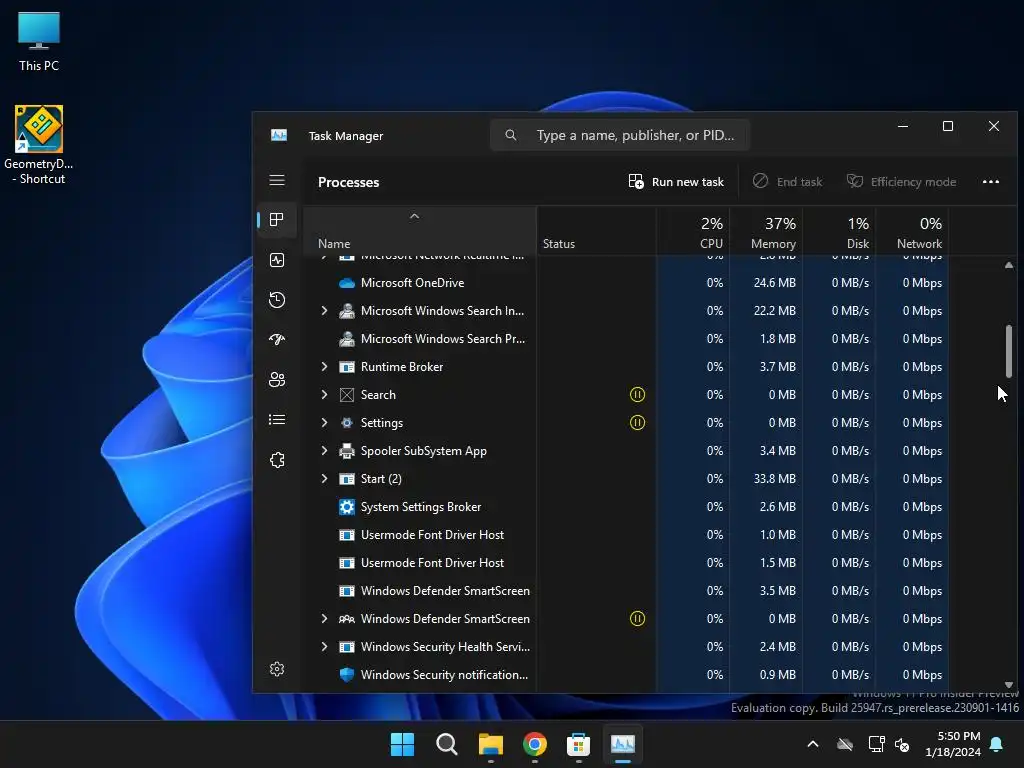
Task: Click Run new task button
Action: (676, 182)
